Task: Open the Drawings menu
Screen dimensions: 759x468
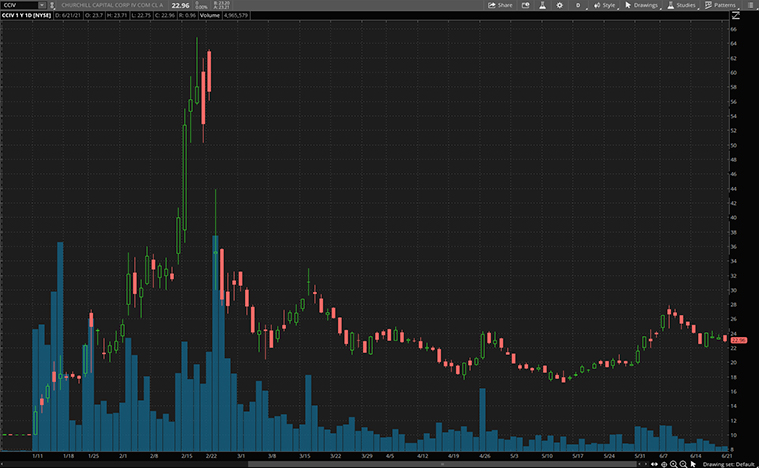Action: click(x=642, y=5)
